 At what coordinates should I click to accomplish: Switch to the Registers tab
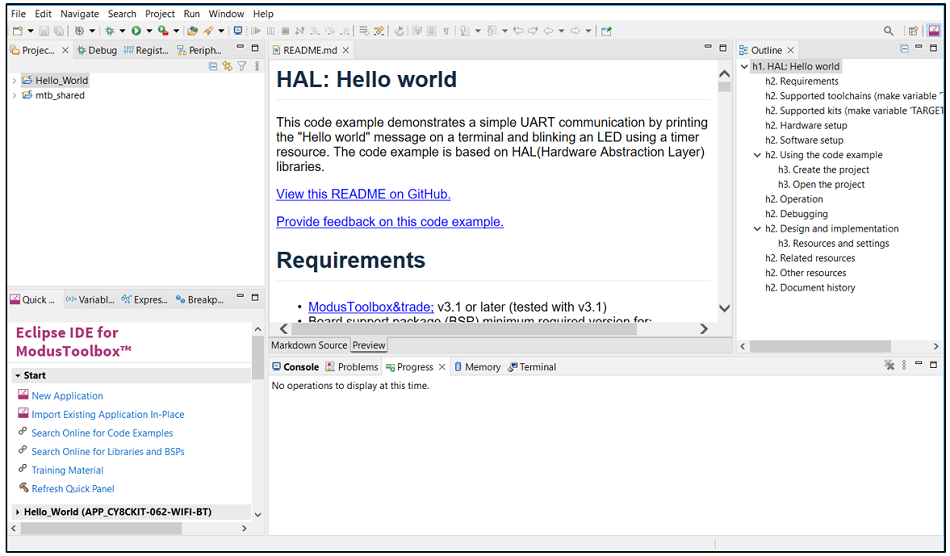point(146,50)
